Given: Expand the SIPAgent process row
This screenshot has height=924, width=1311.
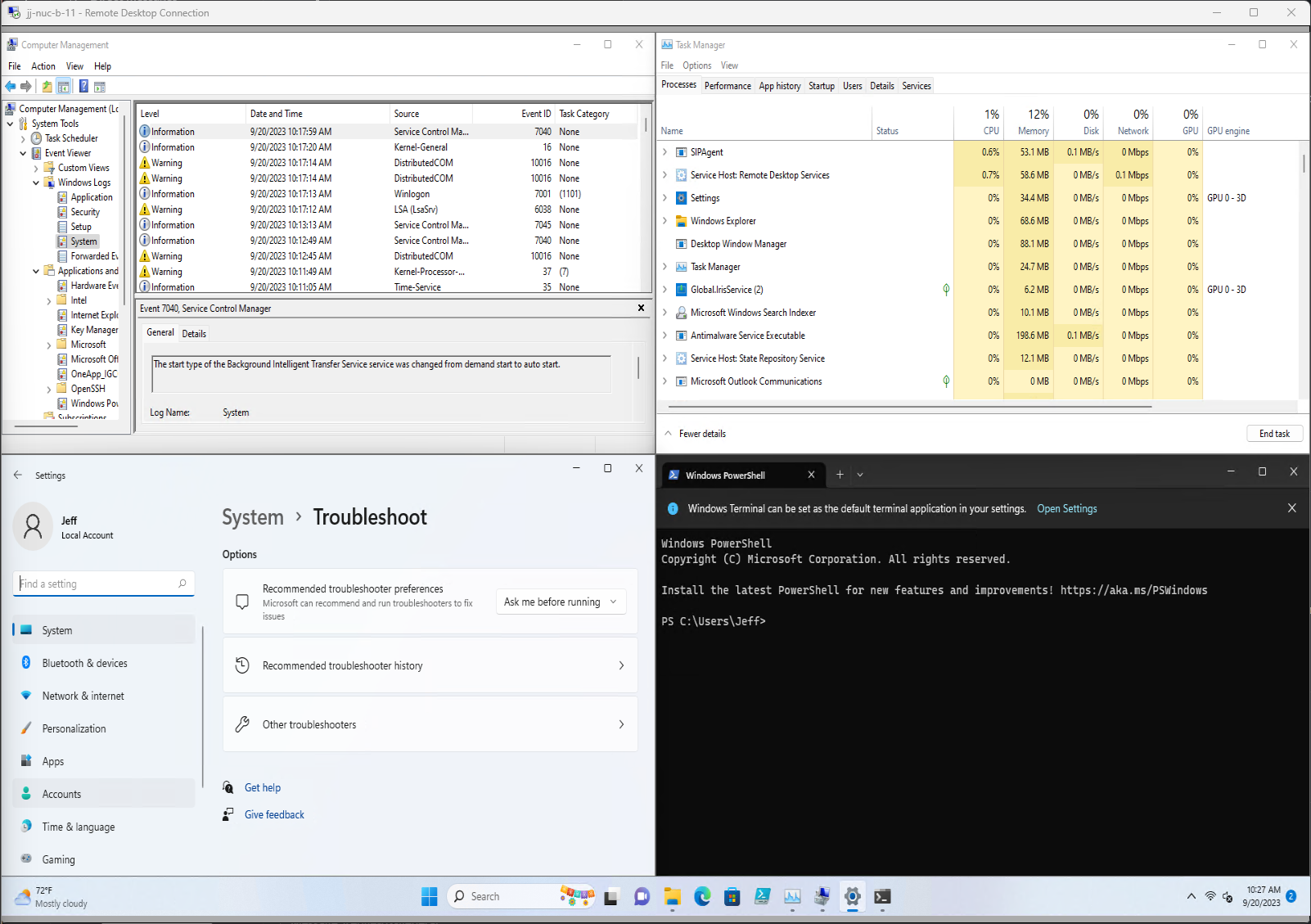Looking at the screenshot, I should click(x=665, y=152).
